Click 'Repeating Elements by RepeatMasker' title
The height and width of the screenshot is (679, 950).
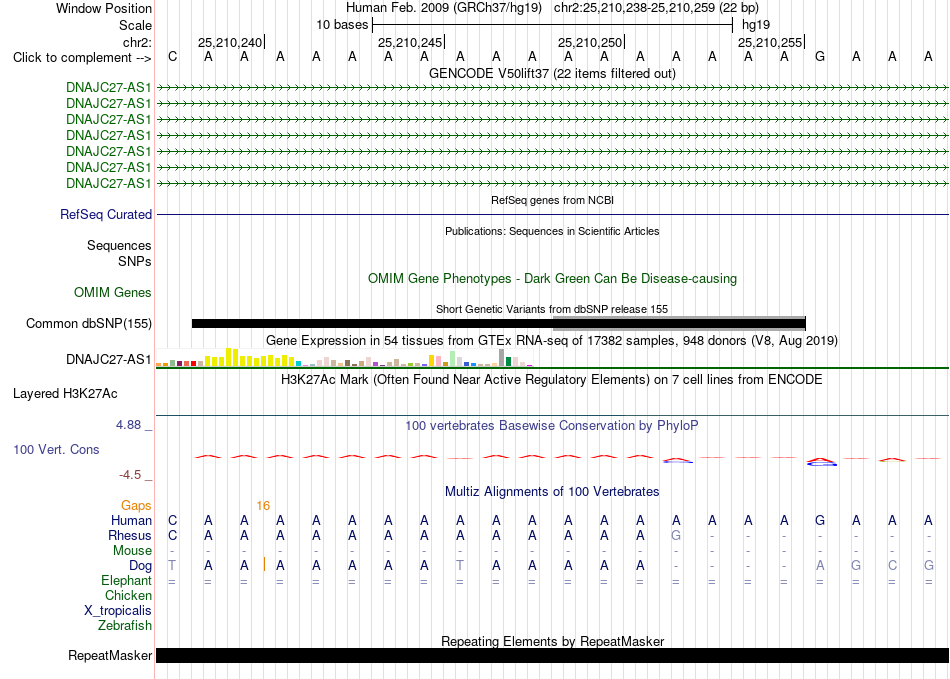[x=552, y=641]
